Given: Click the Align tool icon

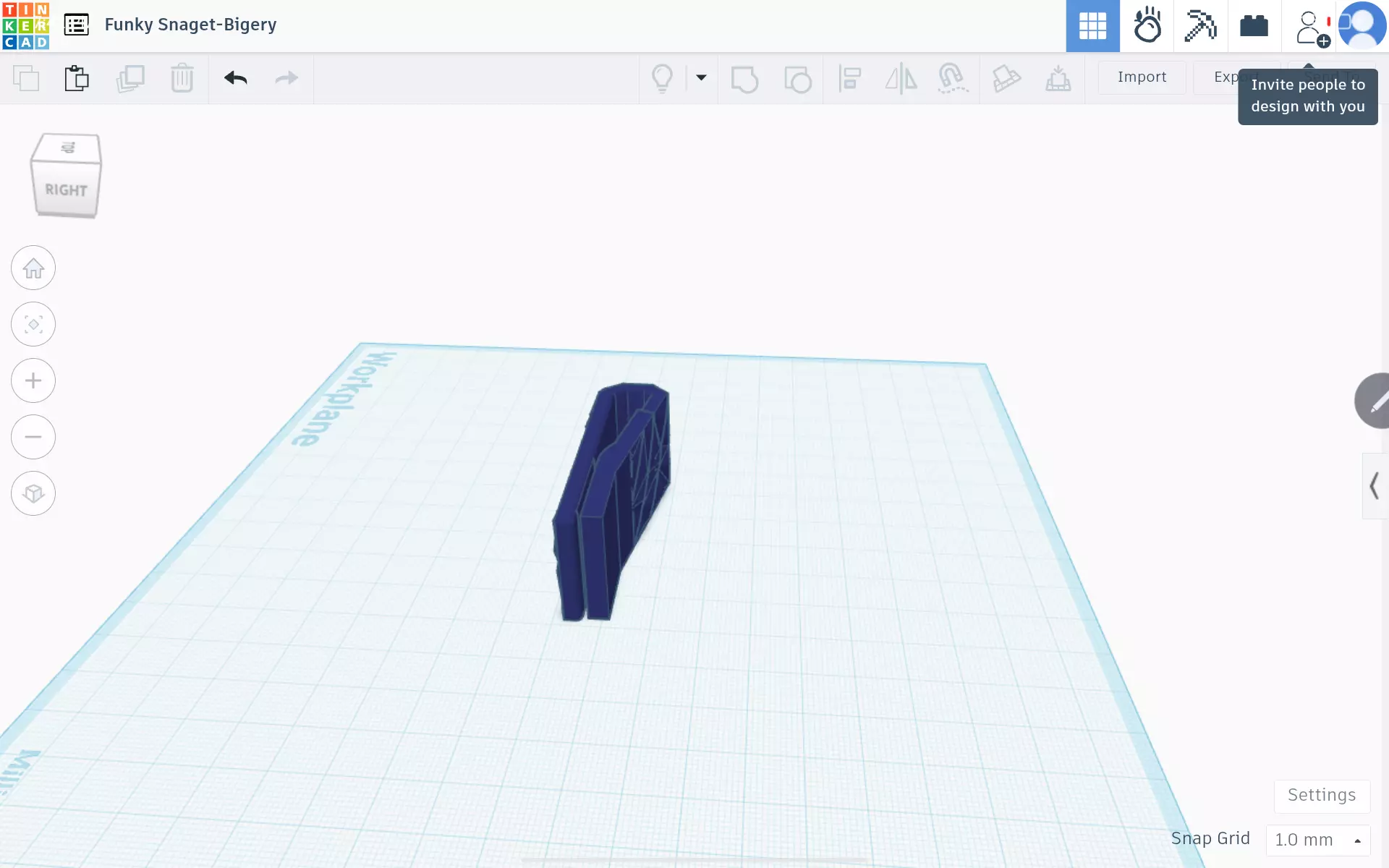Looking at the screenshot, I should tap(850, 78).
